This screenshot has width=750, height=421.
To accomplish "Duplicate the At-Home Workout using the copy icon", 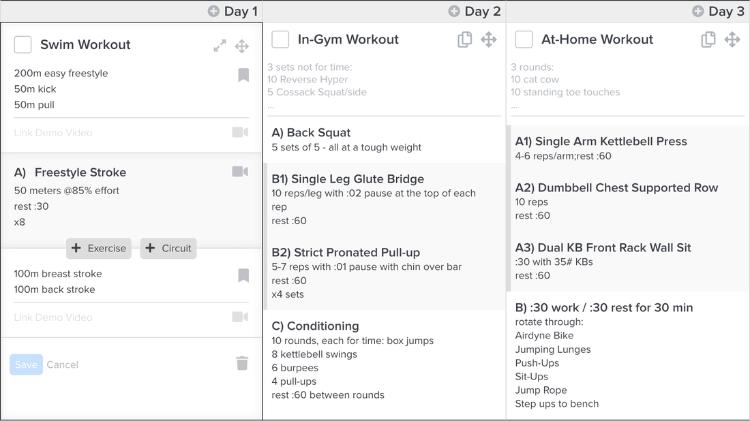I will click(708, 40).
